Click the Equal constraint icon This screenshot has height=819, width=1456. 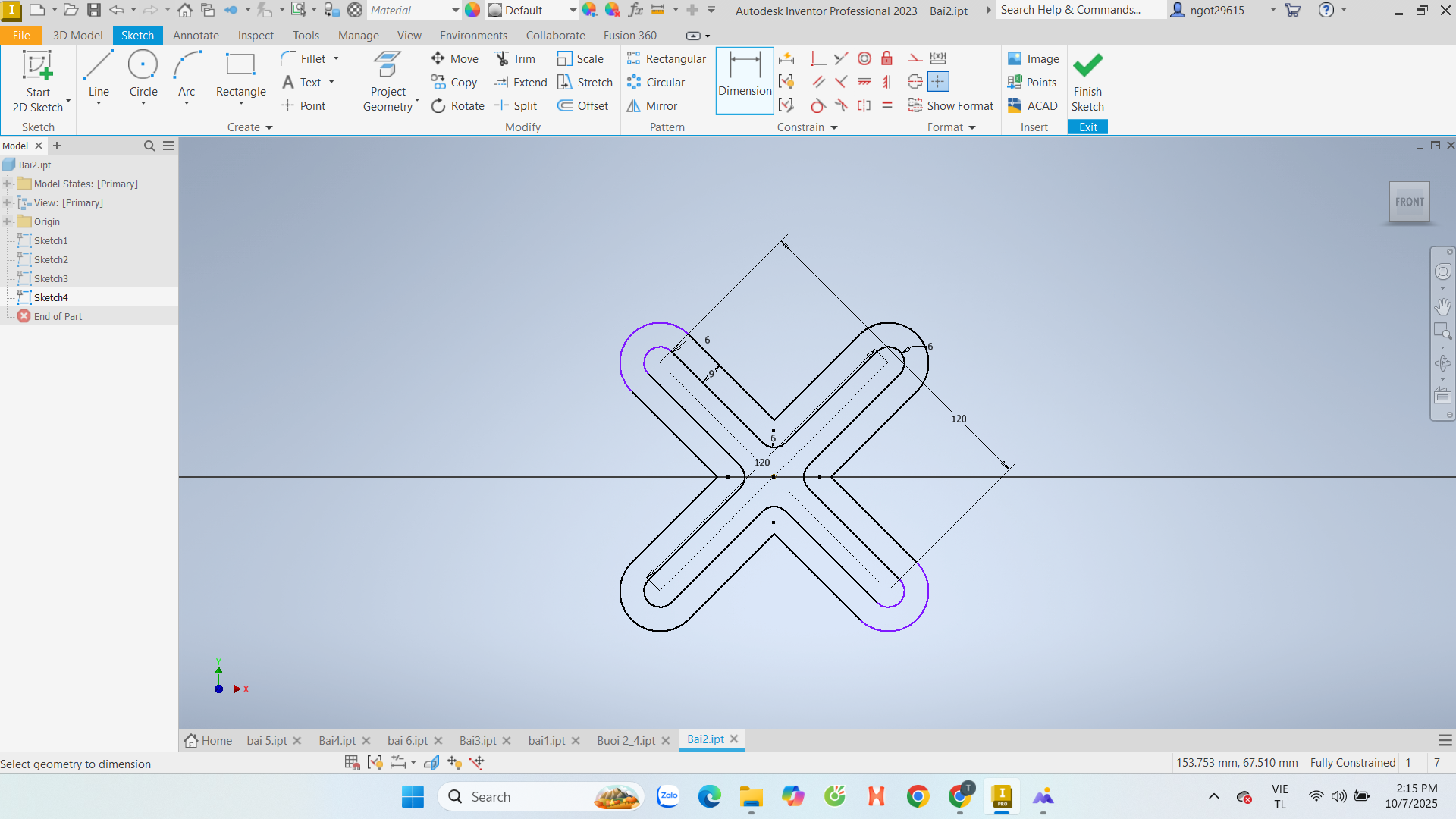(886, 106)
